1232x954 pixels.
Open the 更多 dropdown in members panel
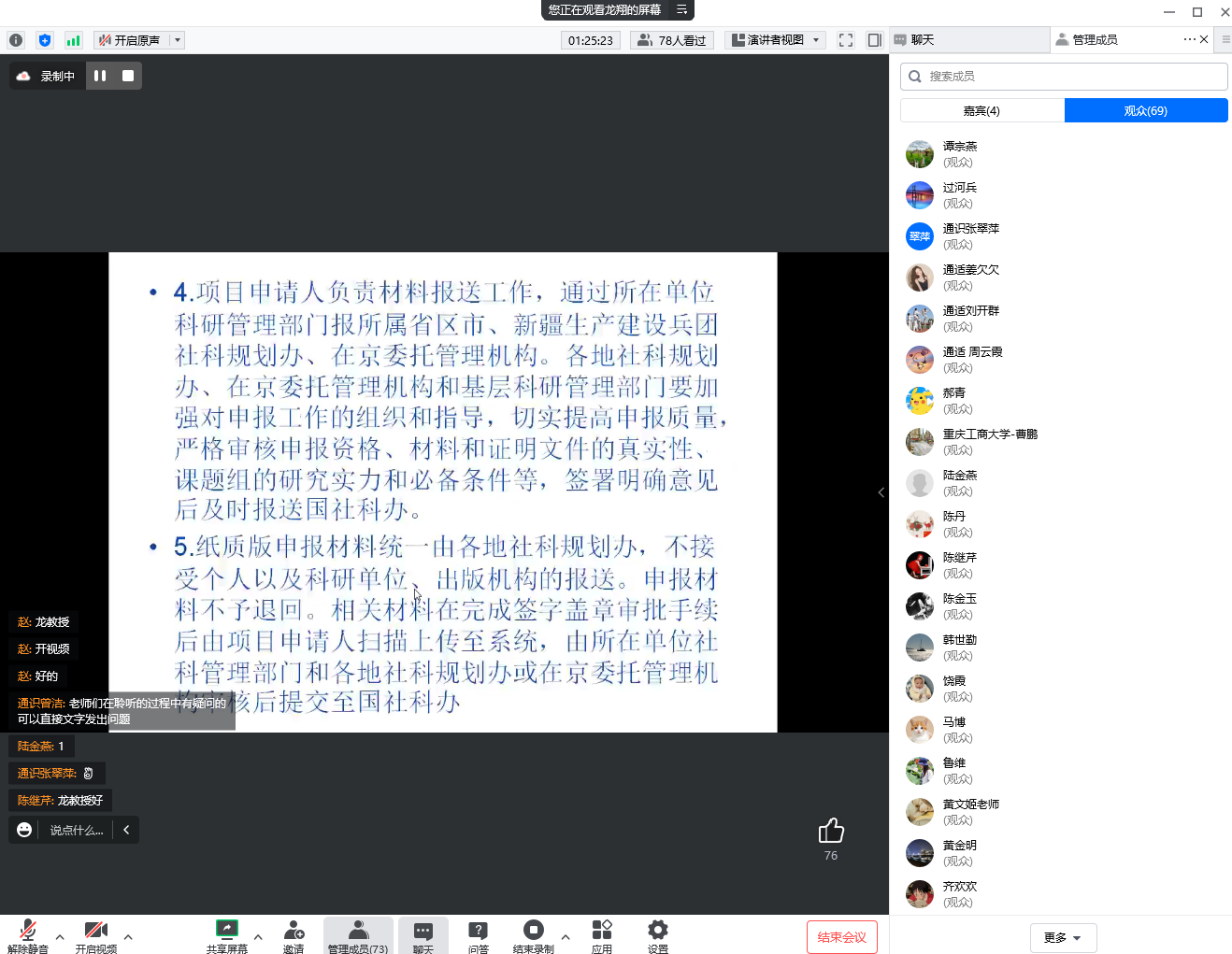point(1063,937)
